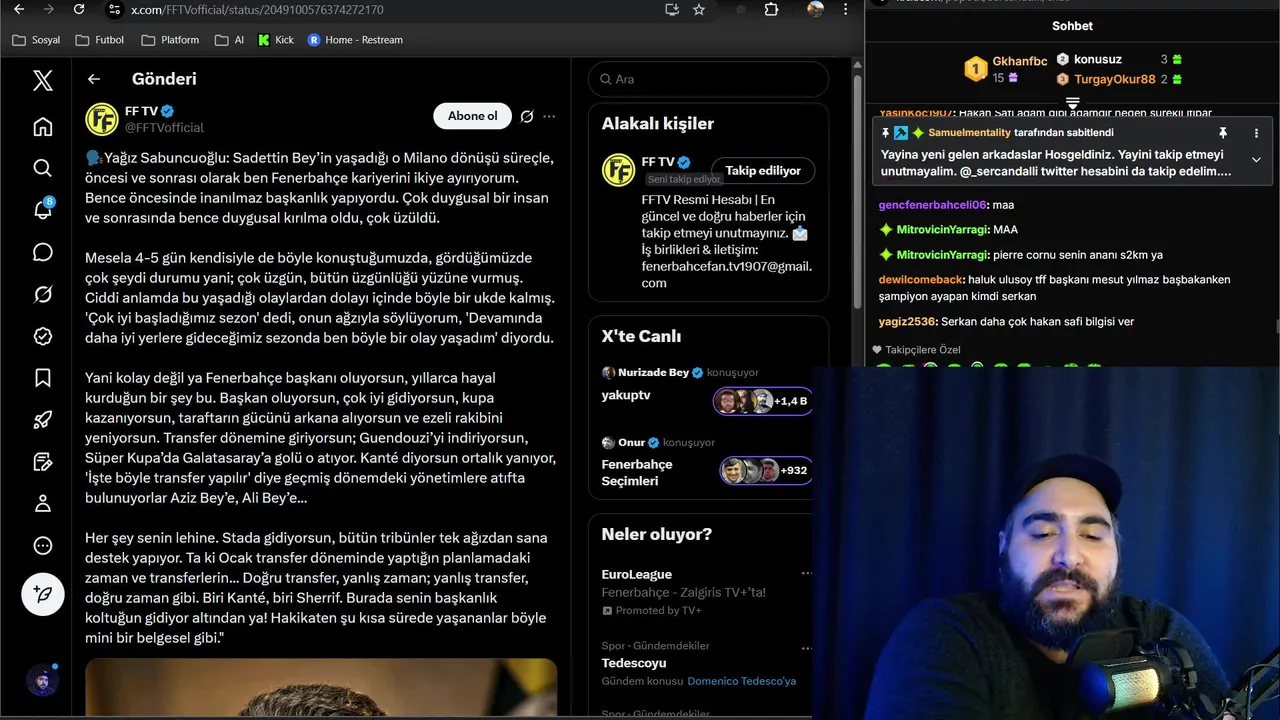This screenshot has width=1280, height=720.
Task: Click install app icon in address bar
Action: (672, 9)
